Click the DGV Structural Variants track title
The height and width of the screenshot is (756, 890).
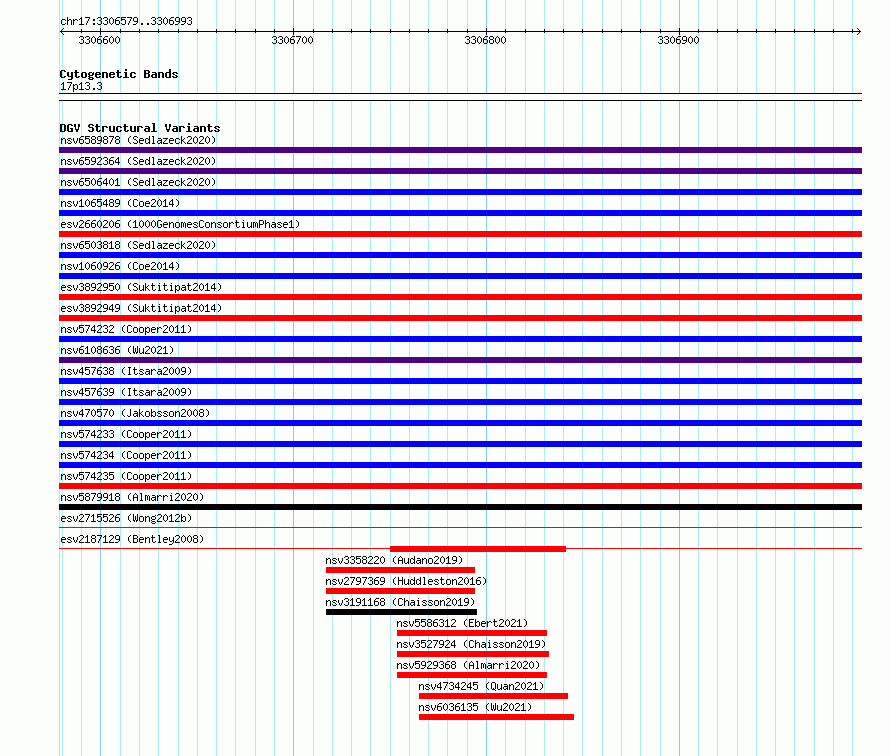click(x=140, y=128)
